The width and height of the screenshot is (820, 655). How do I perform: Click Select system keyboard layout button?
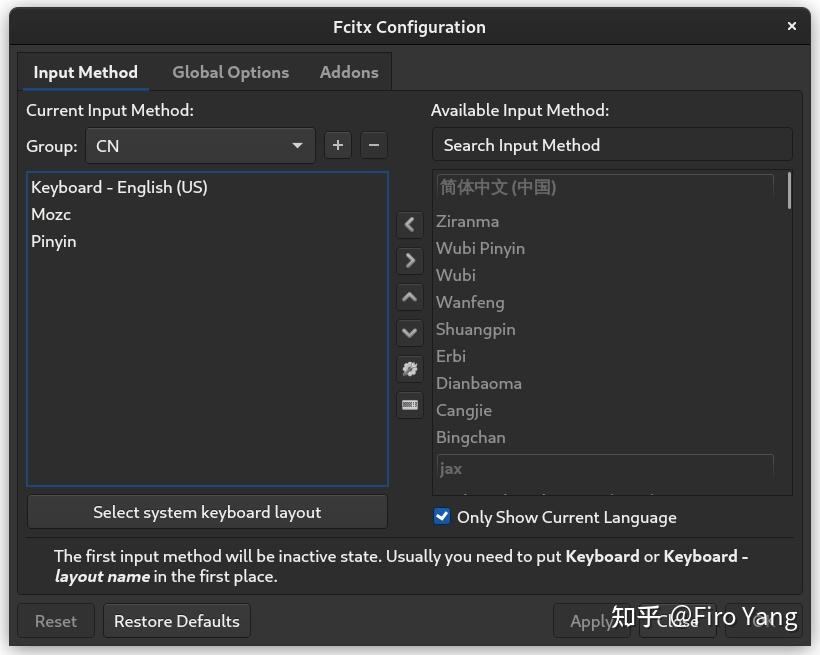coord(207,512)
